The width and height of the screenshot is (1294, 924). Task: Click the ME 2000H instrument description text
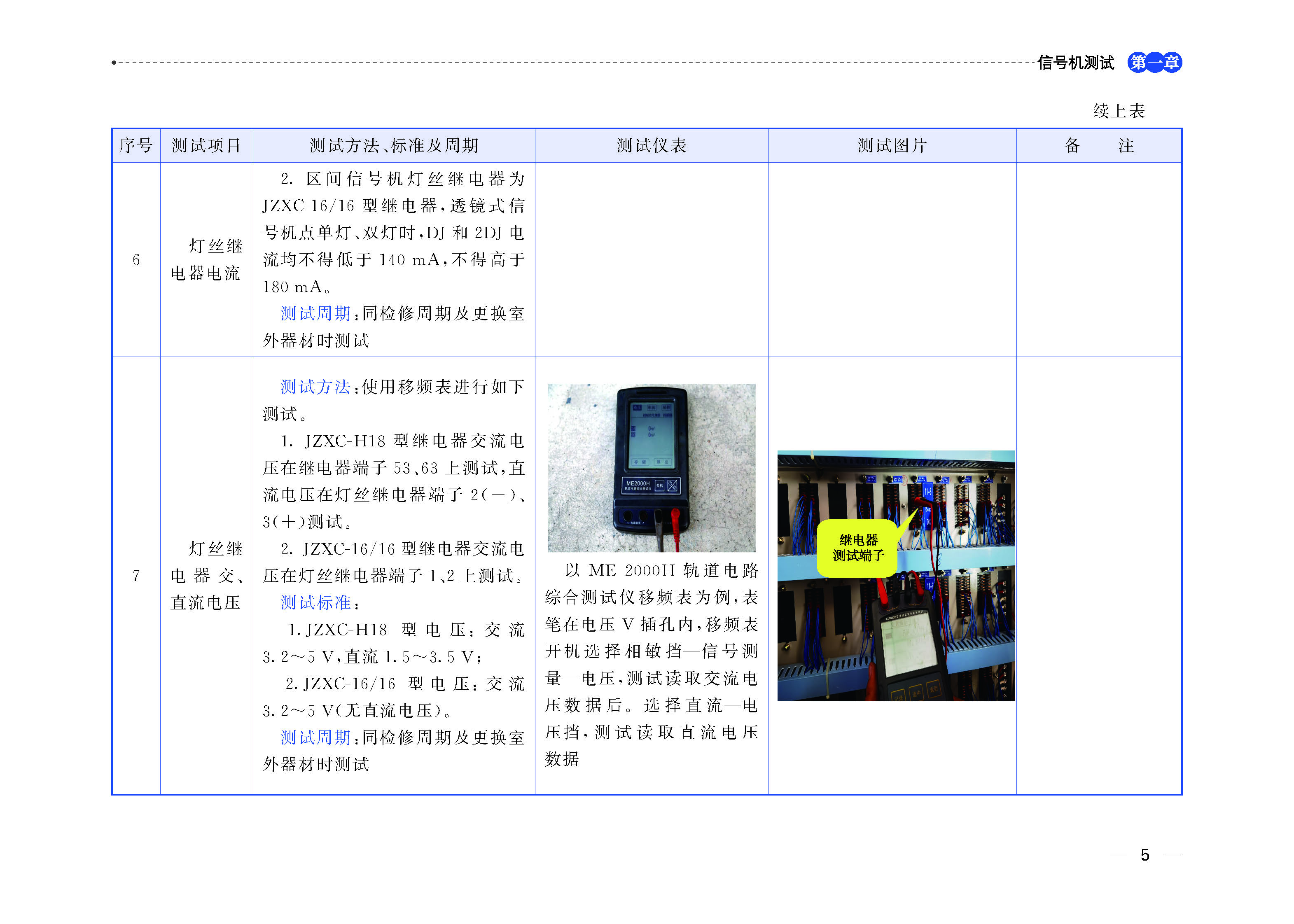(651, 664)
